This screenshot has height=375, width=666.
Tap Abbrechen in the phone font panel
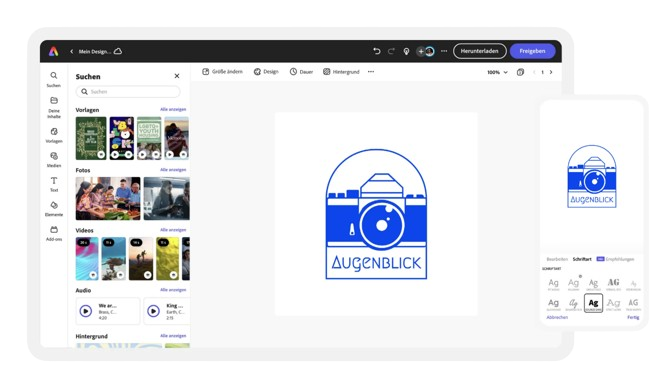(x=557, y=317)
